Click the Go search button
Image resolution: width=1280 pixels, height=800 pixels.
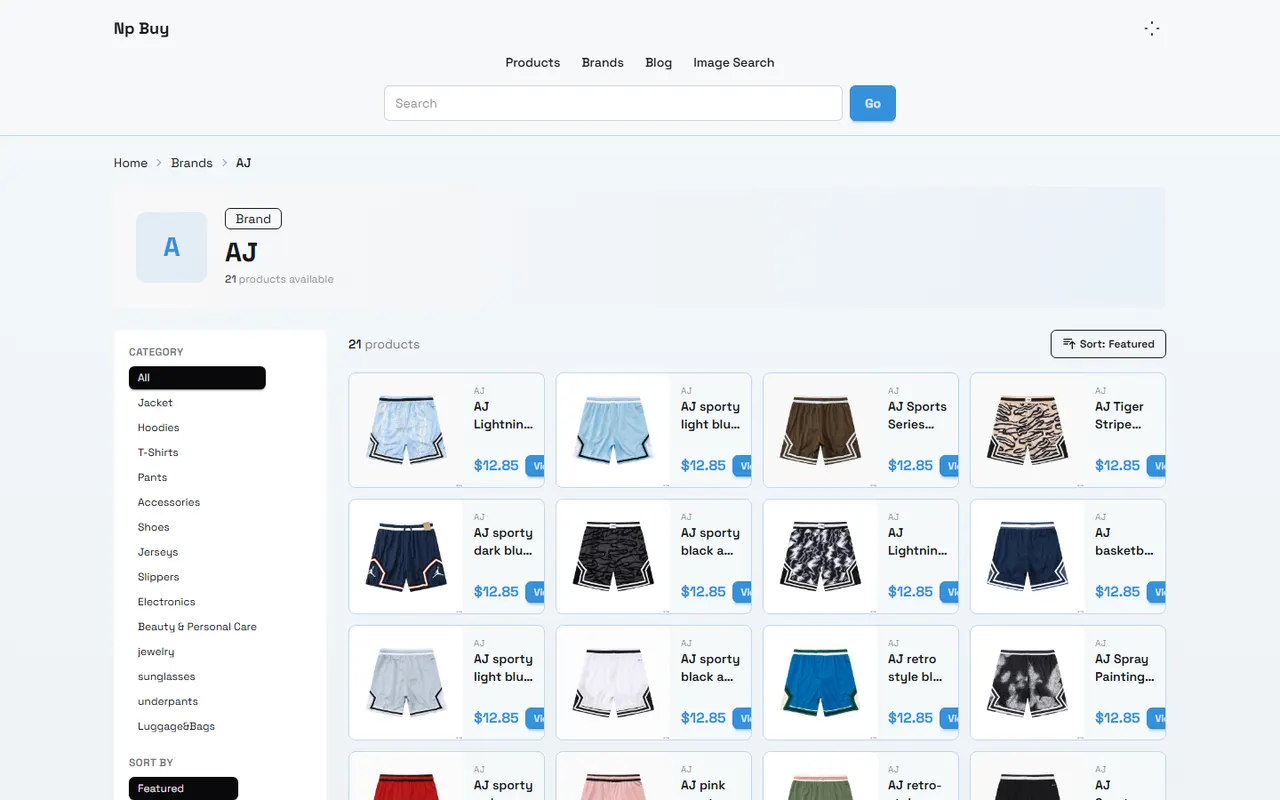pos(873,103)
